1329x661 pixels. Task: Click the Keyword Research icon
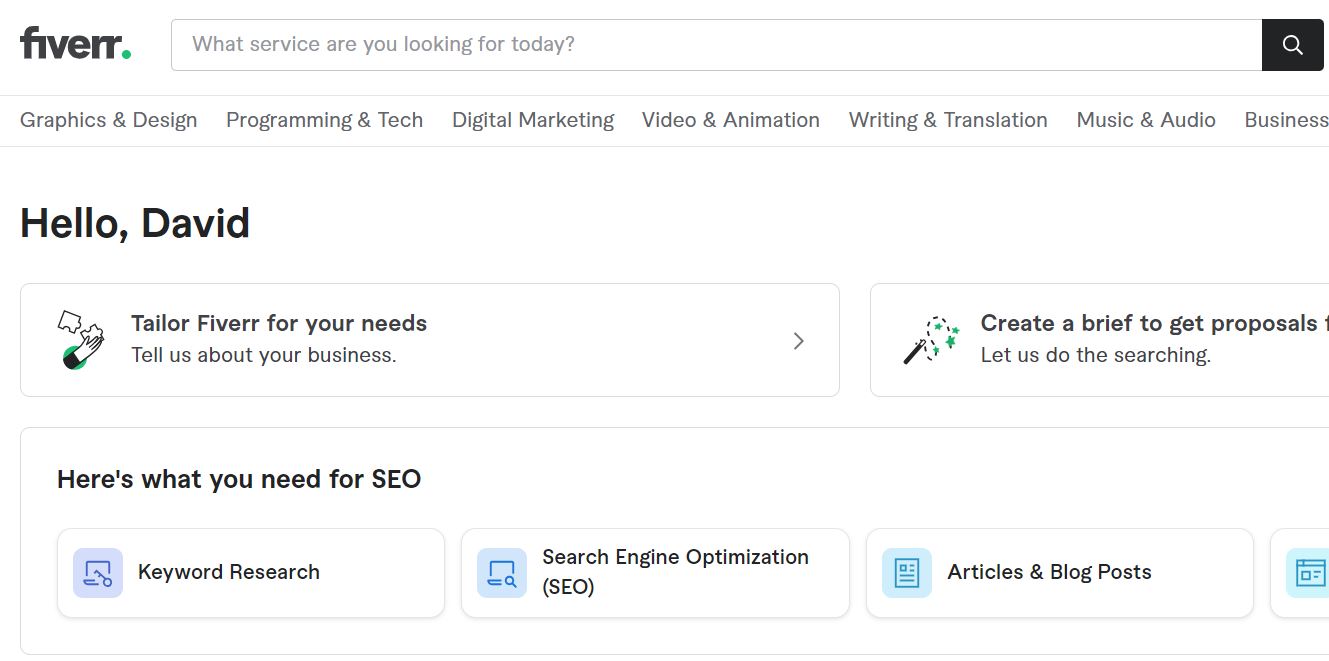tap(98, 573)
